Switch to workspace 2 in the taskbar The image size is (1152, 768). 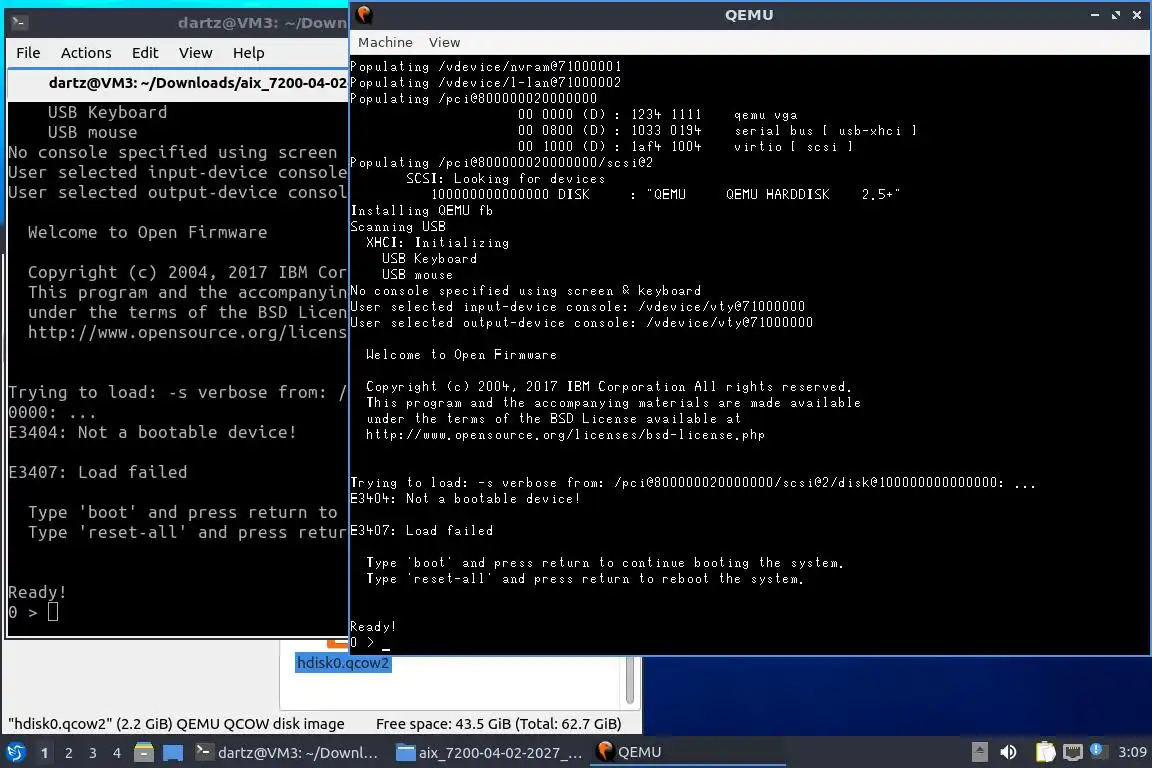[x=69, y=753]
